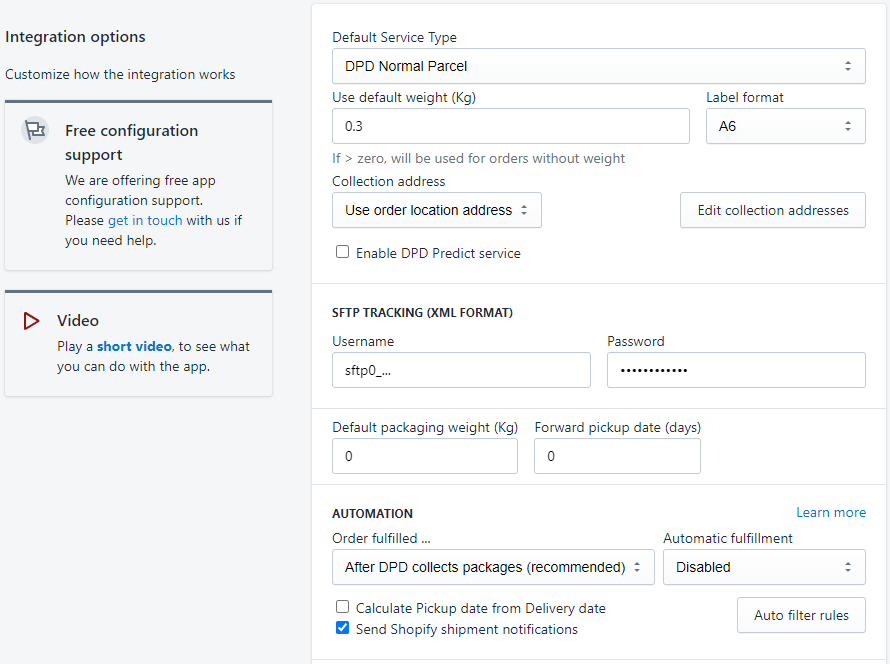The width and height of the screenshot is (890, 664).
Task: Open the Automatic fulfillment Disabled dropdown
Action: [x=764, y=567]
